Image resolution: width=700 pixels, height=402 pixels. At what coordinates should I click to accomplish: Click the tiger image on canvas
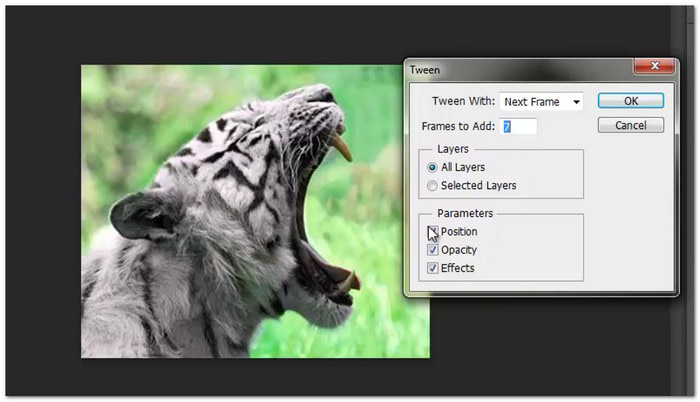[255, 211]
